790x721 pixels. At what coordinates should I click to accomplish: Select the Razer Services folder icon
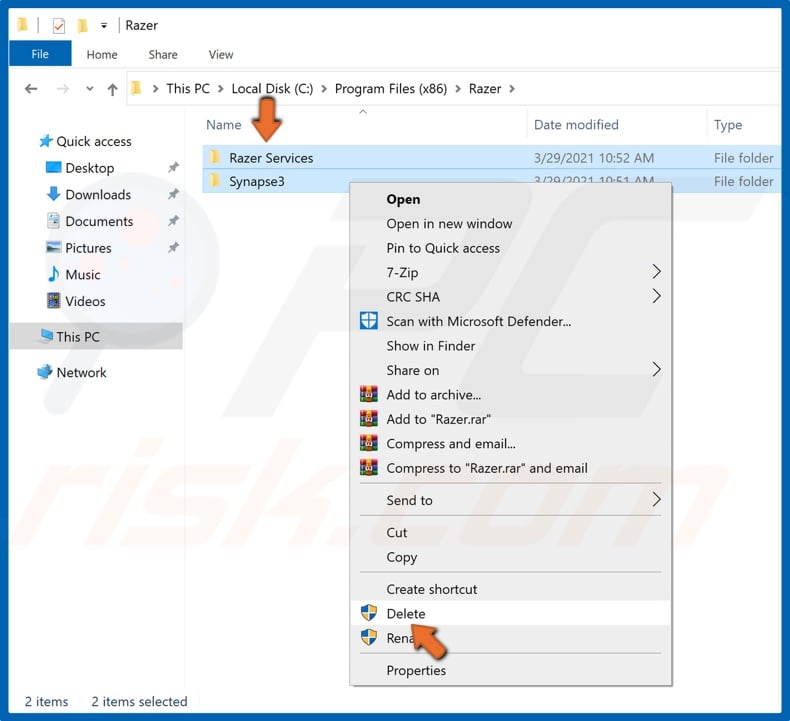[x=215, y=157]
